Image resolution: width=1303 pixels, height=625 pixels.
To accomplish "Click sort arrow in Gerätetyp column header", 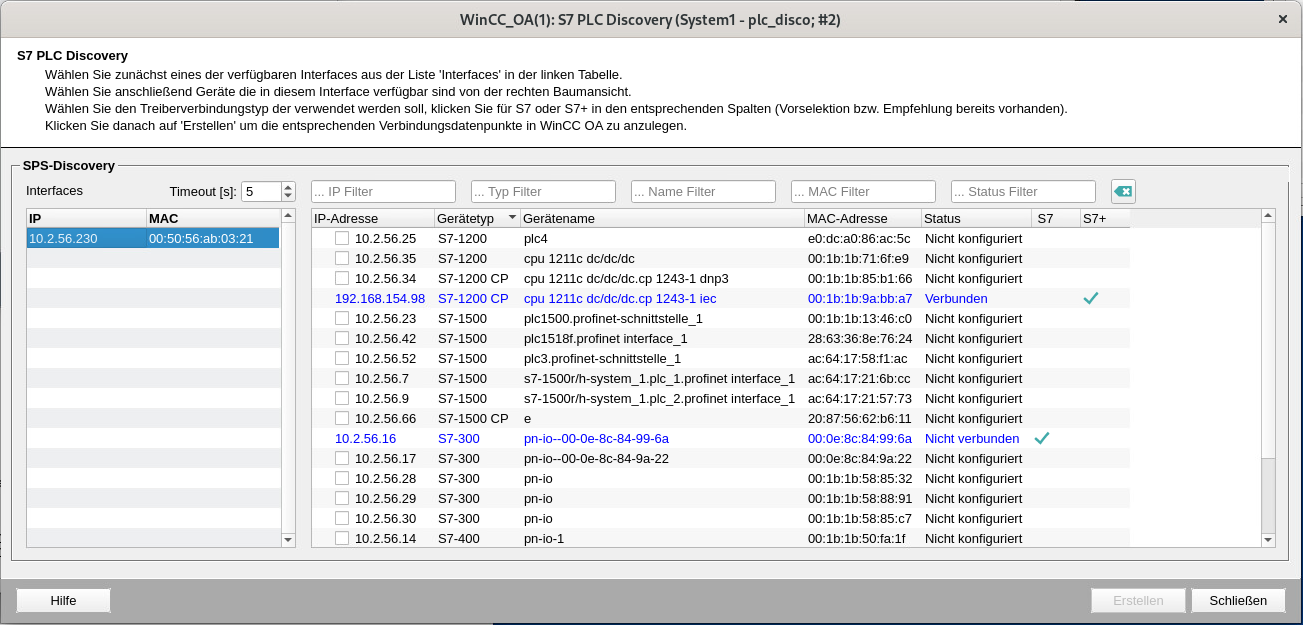I will [513, 217].
